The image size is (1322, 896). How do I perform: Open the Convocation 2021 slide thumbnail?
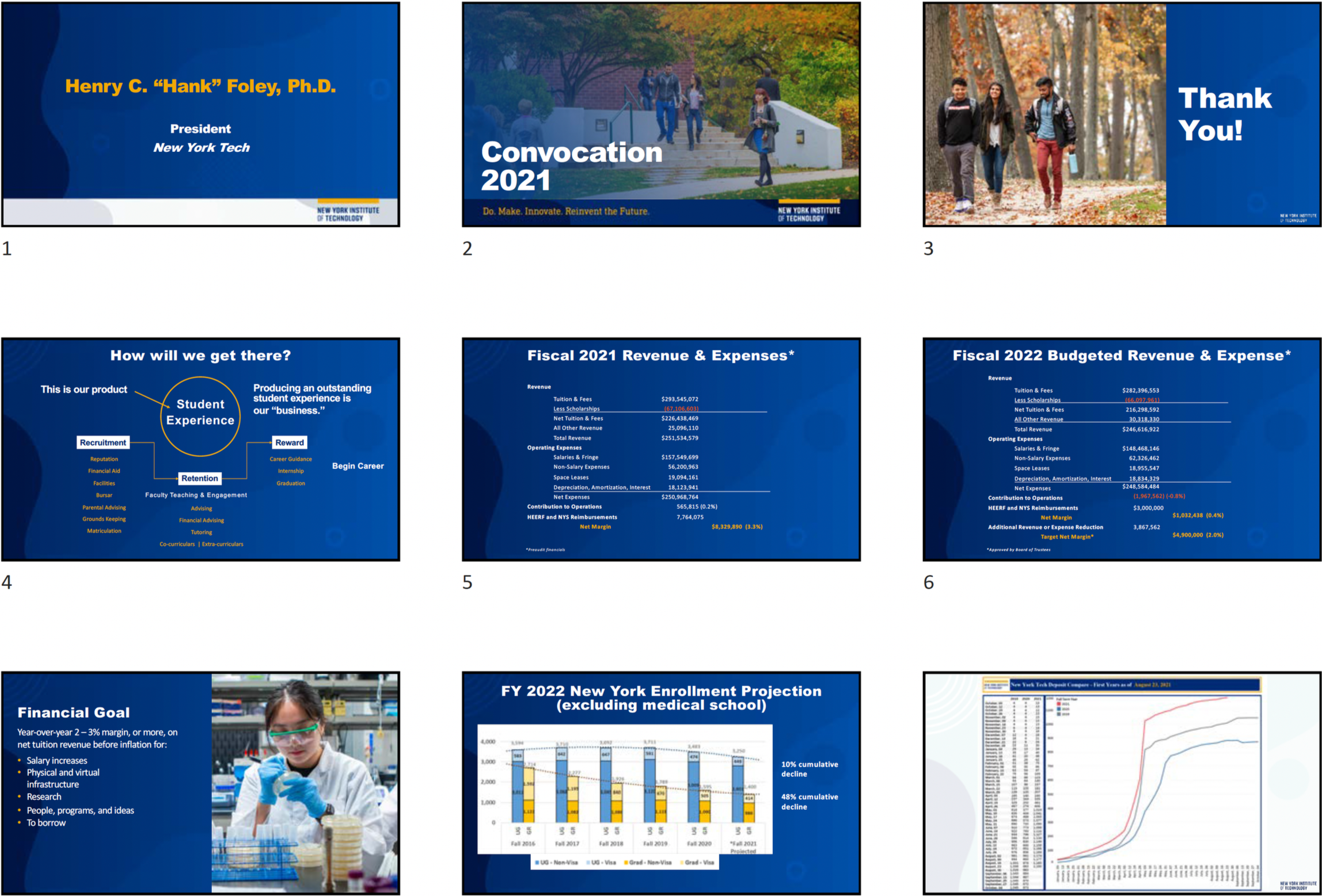(x=661, y=115)
